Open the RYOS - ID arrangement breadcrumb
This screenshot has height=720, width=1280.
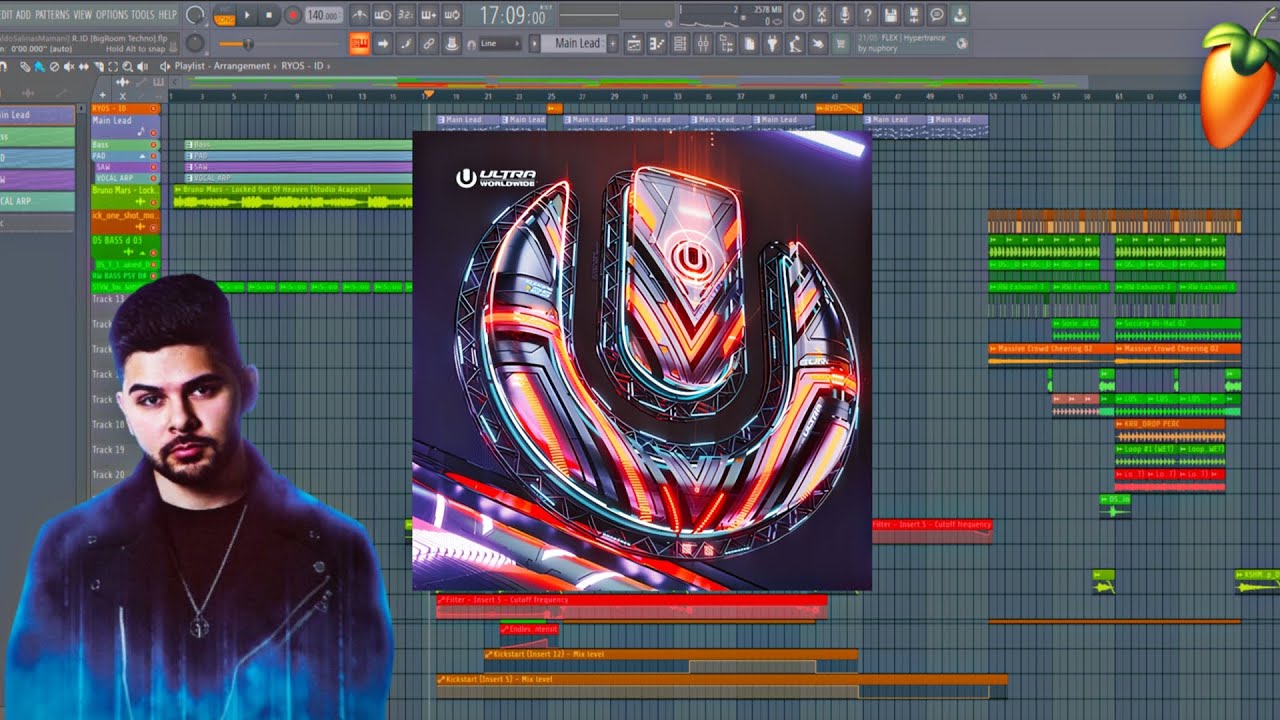(303, 66)
